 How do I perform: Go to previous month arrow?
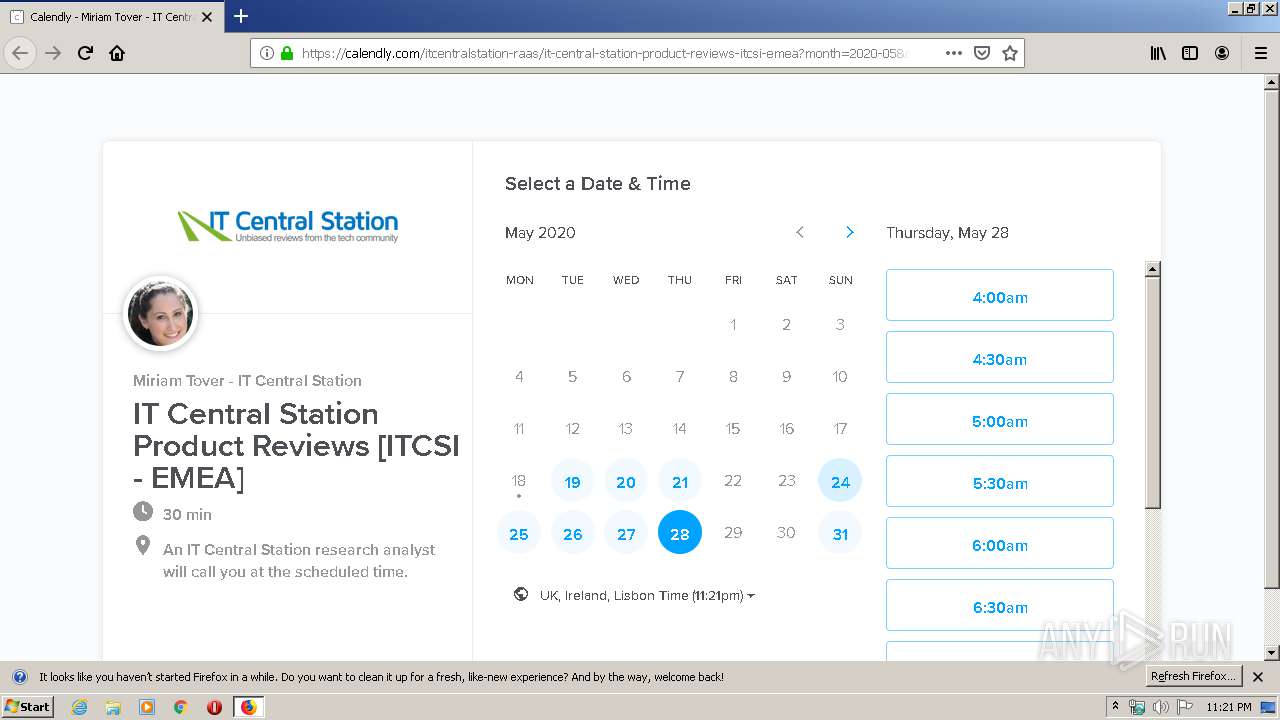click(800, 232)
